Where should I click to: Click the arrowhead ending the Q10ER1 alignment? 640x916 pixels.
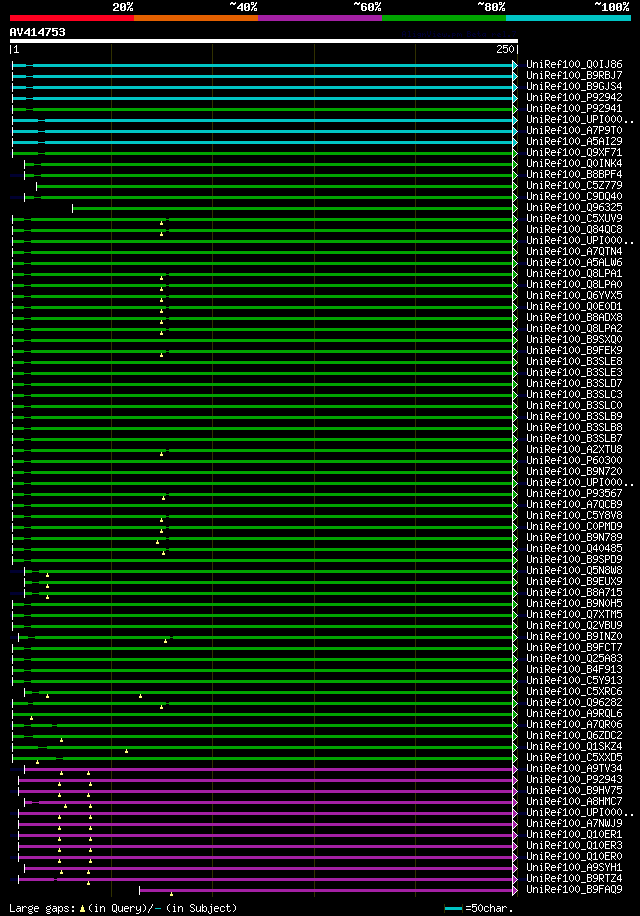point(515,835)
